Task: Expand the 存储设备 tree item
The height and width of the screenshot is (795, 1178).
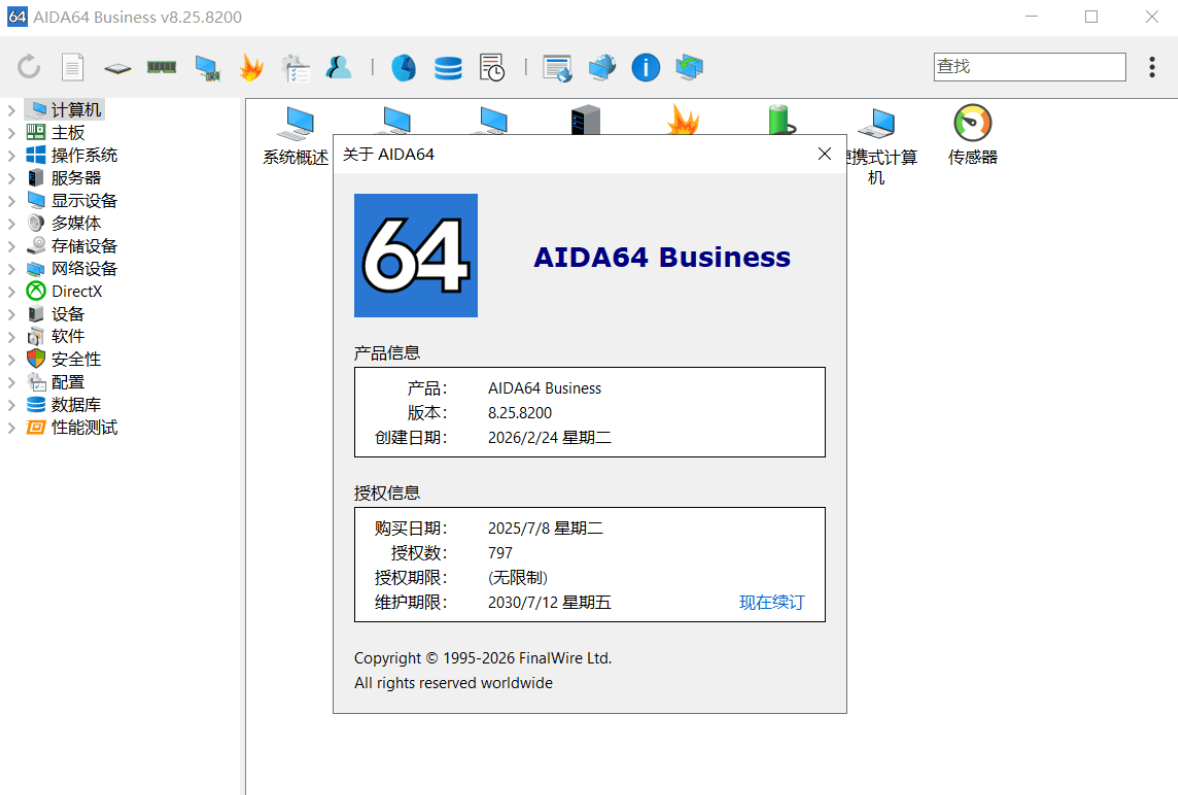Action: [9, 245]
